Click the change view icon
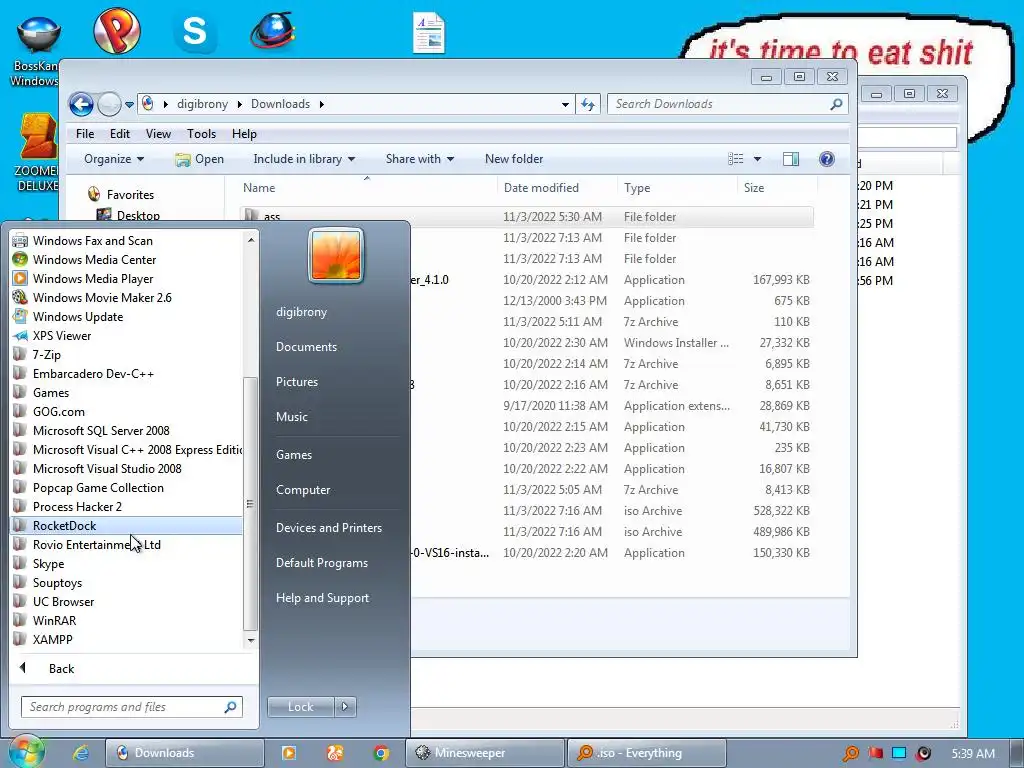The width and height of the screenshot is (1024, 768). click(736, 159)
